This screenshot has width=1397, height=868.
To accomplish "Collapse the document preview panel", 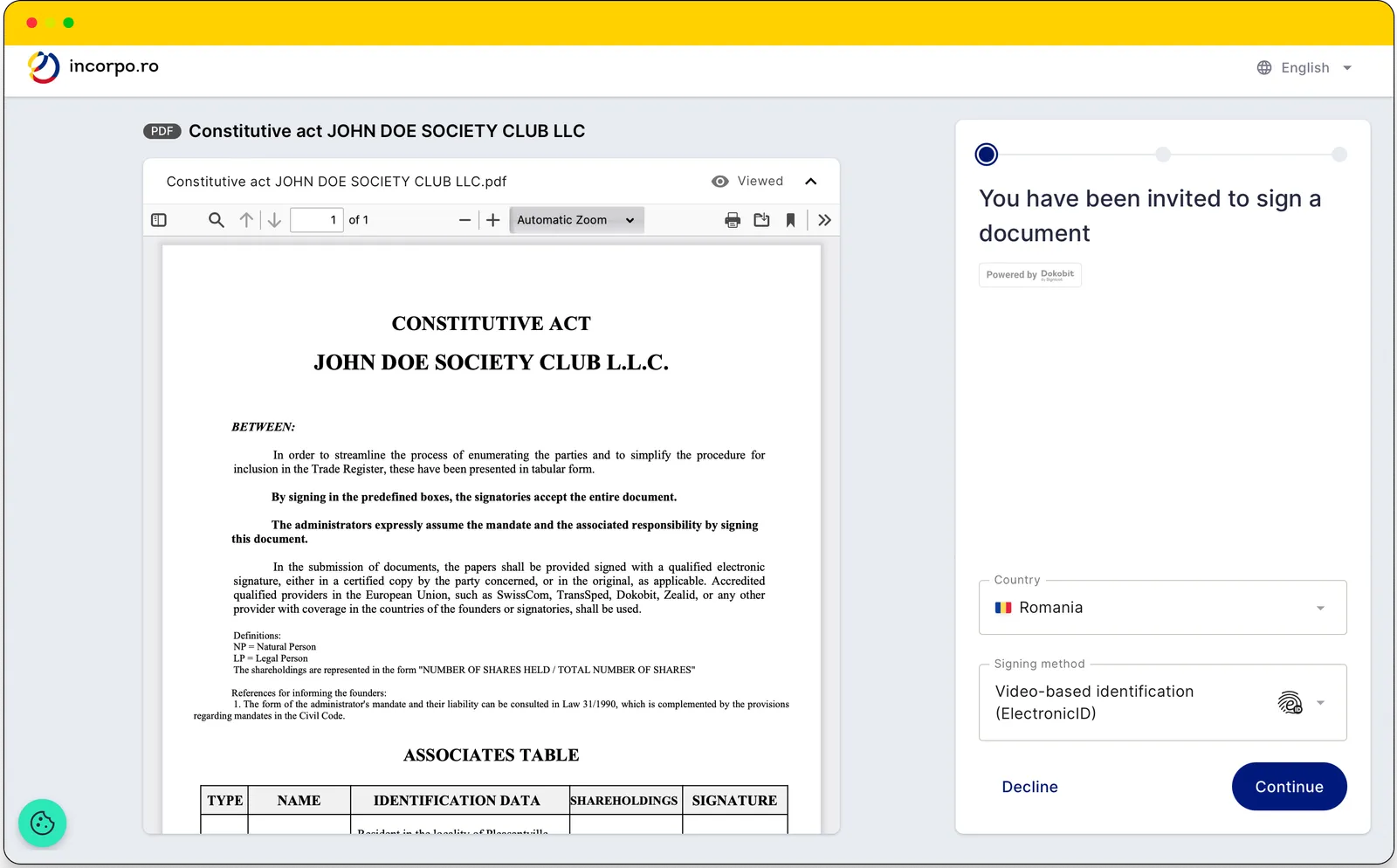I will click(810, 182).
